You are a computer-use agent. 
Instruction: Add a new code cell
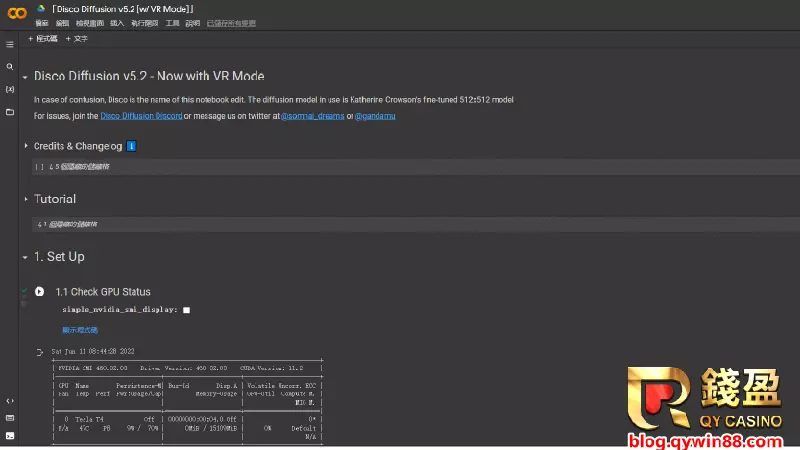pos(43,39)
